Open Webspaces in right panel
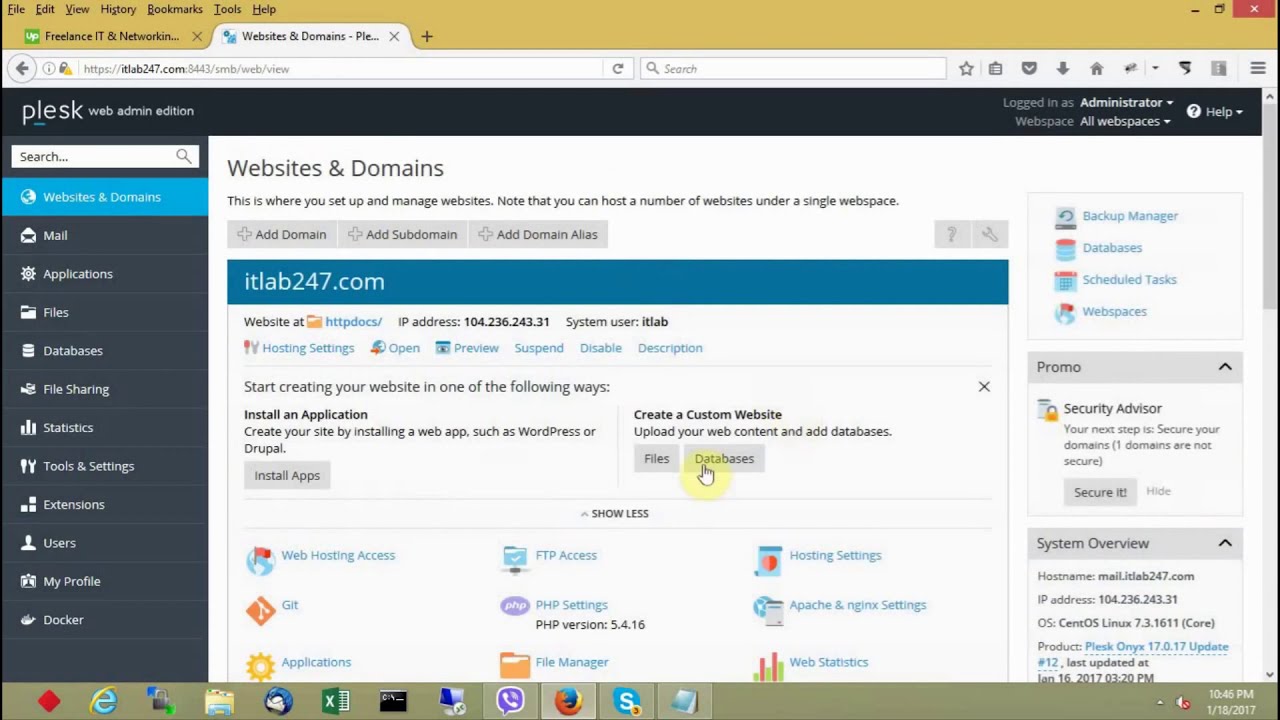This screenshot has height=720, width=1280. tap(1114, 312)
